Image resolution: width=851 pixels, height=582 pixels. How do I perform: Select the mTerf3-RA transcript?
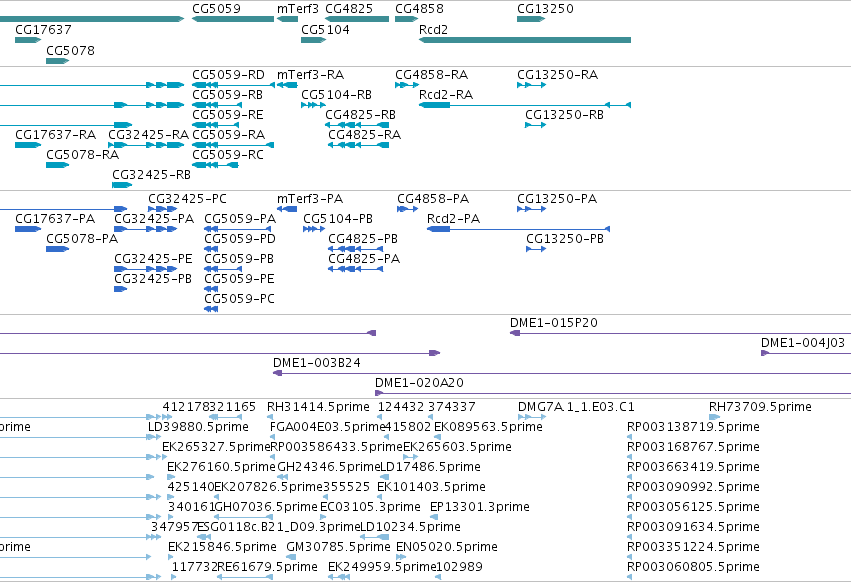pyautogui.click(x=287, y=85)
